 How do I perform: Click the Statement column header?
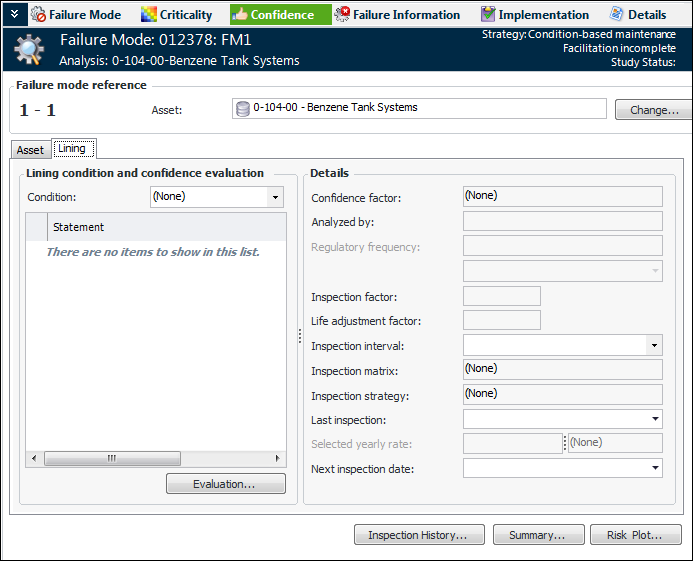[x=167, y=227]
